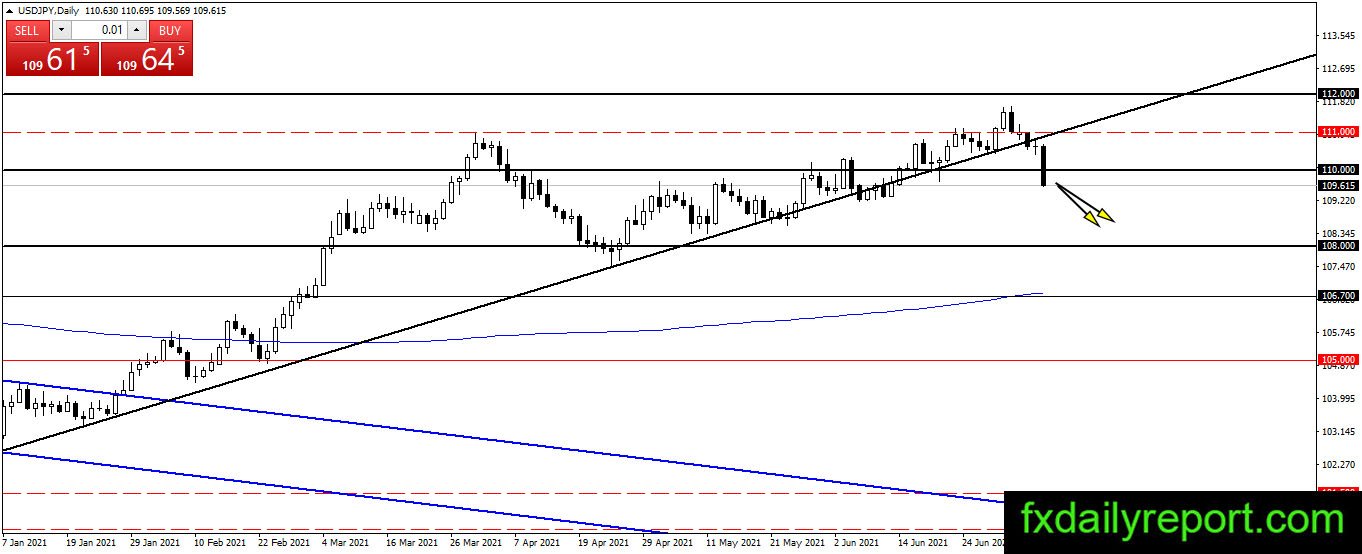Click the 26 Mar 2021 date label

click(475, 543)
